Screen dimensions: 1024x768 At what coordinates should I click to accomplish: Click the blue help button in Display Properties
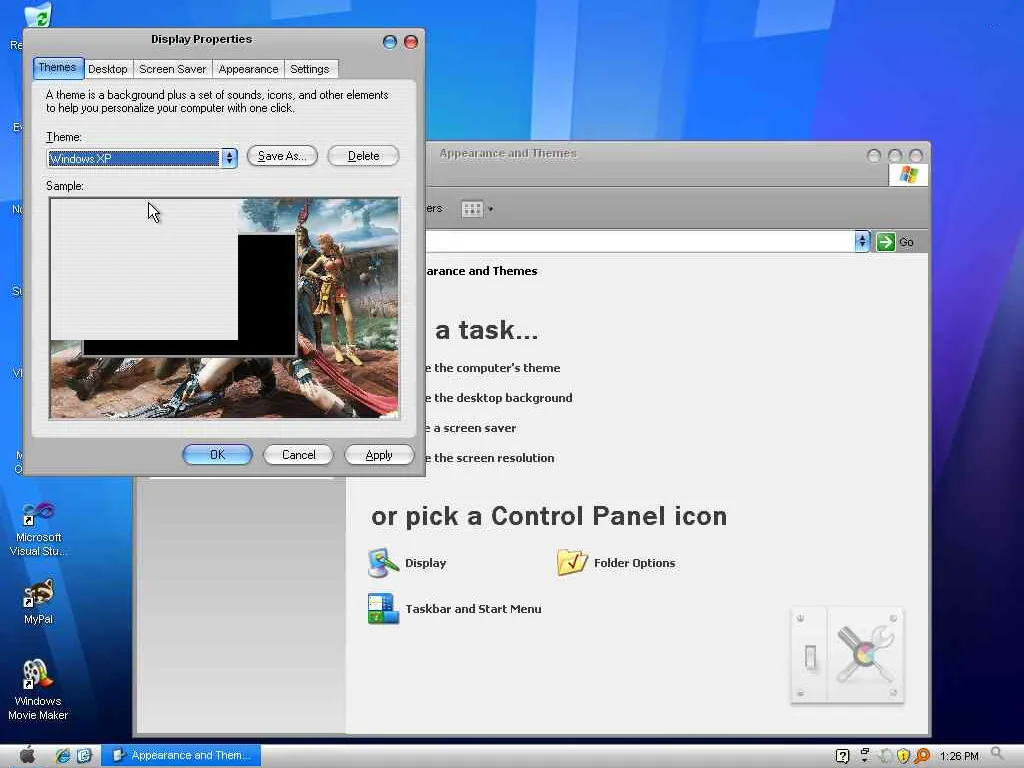(x=390, y=42)
